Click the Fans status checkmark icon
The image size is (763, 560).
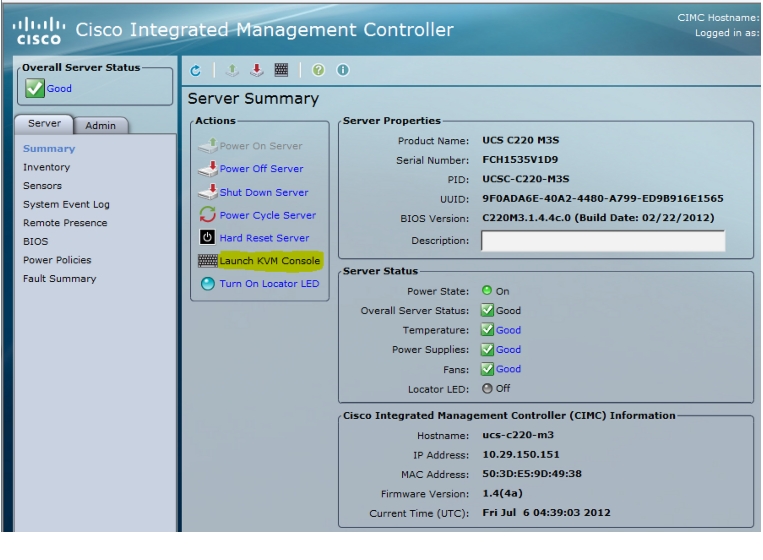[x=487, y=369]
